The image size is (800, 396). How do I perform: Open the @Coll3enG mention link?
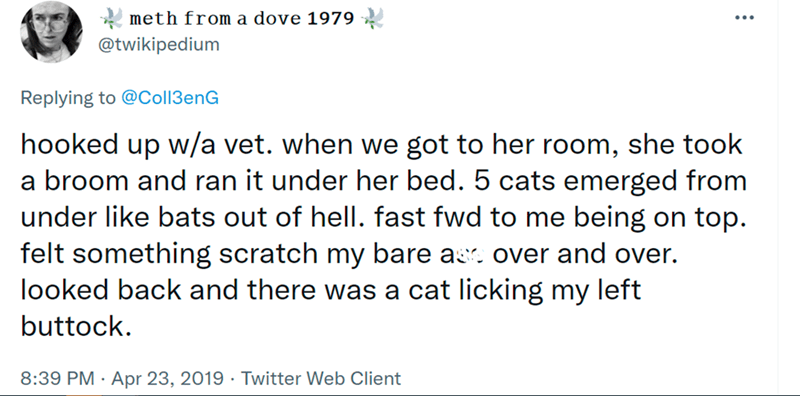coord(170,97)
